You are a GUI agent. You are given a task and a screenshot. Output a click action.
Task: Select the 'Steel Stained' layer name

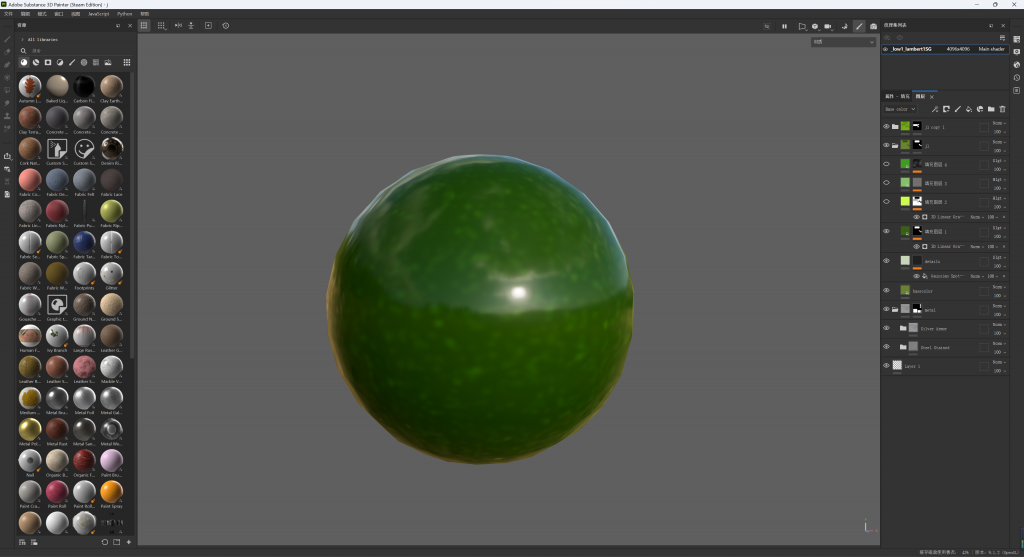click(x=935, y=347)
